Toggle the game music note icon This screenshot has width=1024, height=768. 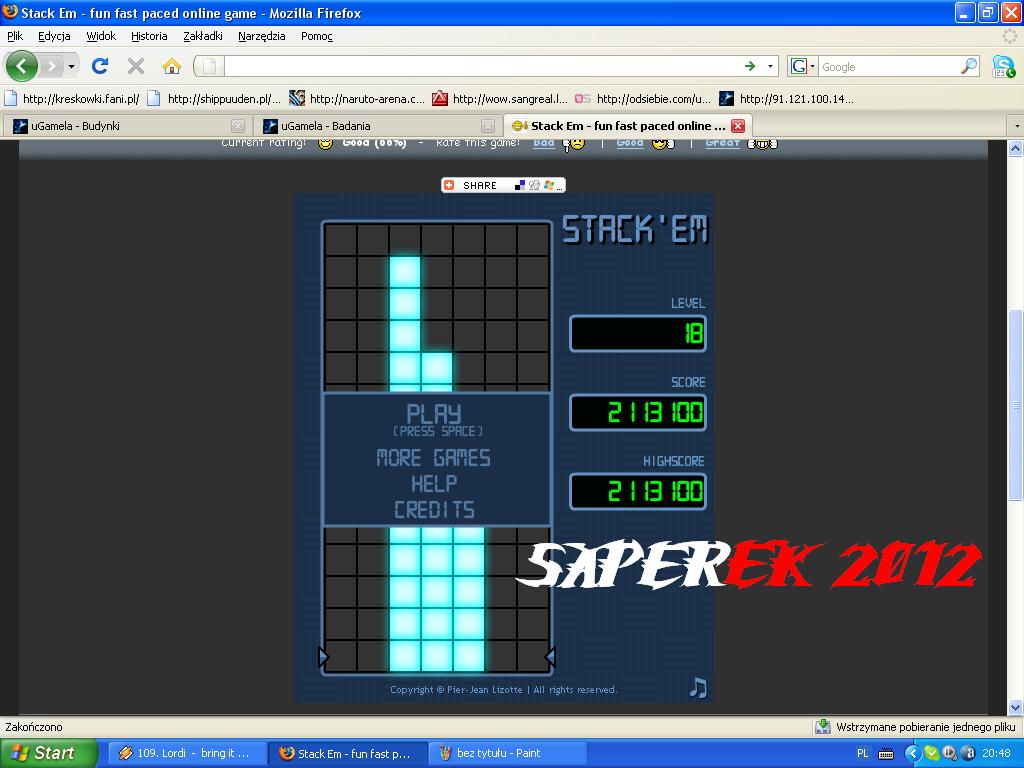pos(698,687)
